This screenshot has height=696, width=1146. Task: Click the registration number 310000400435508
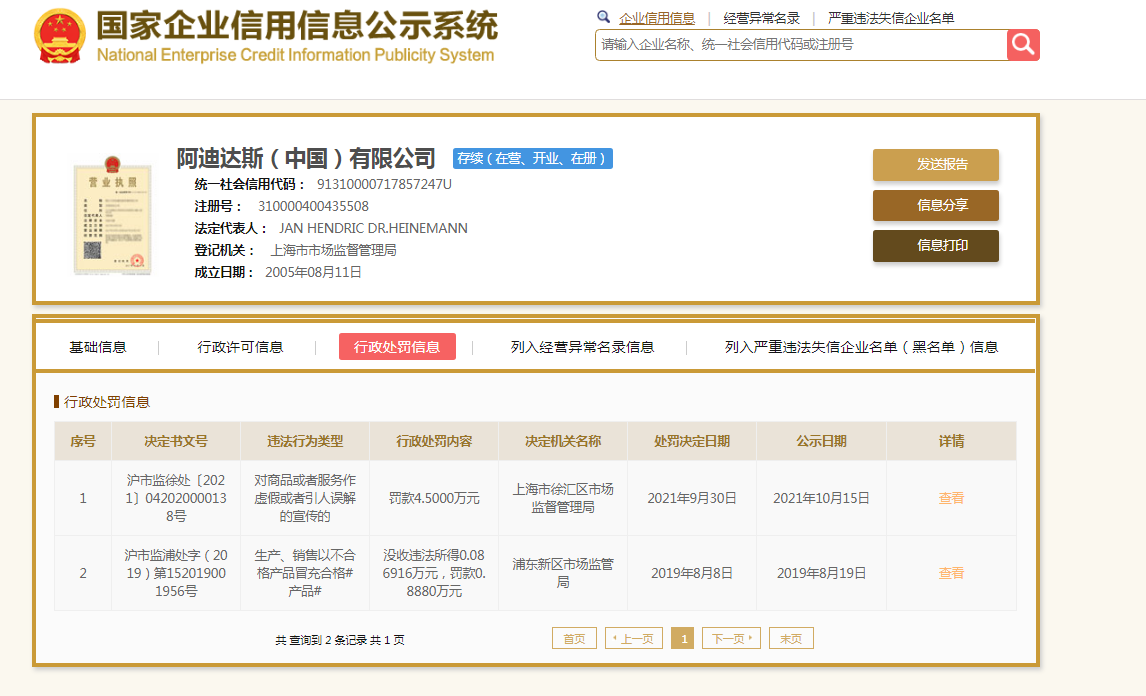(313, 206)
